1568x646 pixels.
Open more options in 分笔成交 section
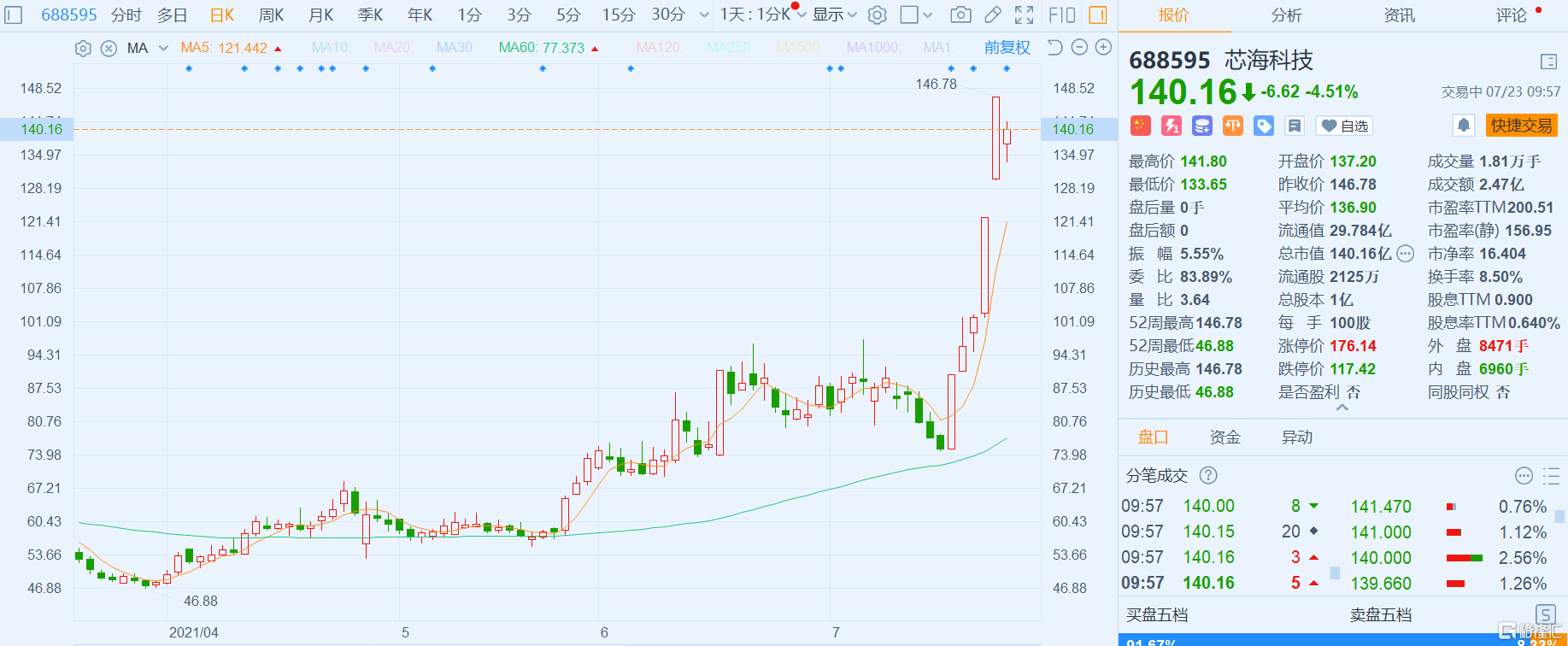click(1524, 476)
